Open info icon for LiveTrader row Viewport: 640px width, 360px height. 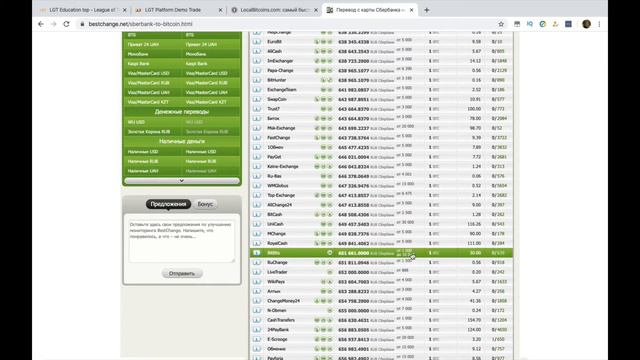point(257,272)
